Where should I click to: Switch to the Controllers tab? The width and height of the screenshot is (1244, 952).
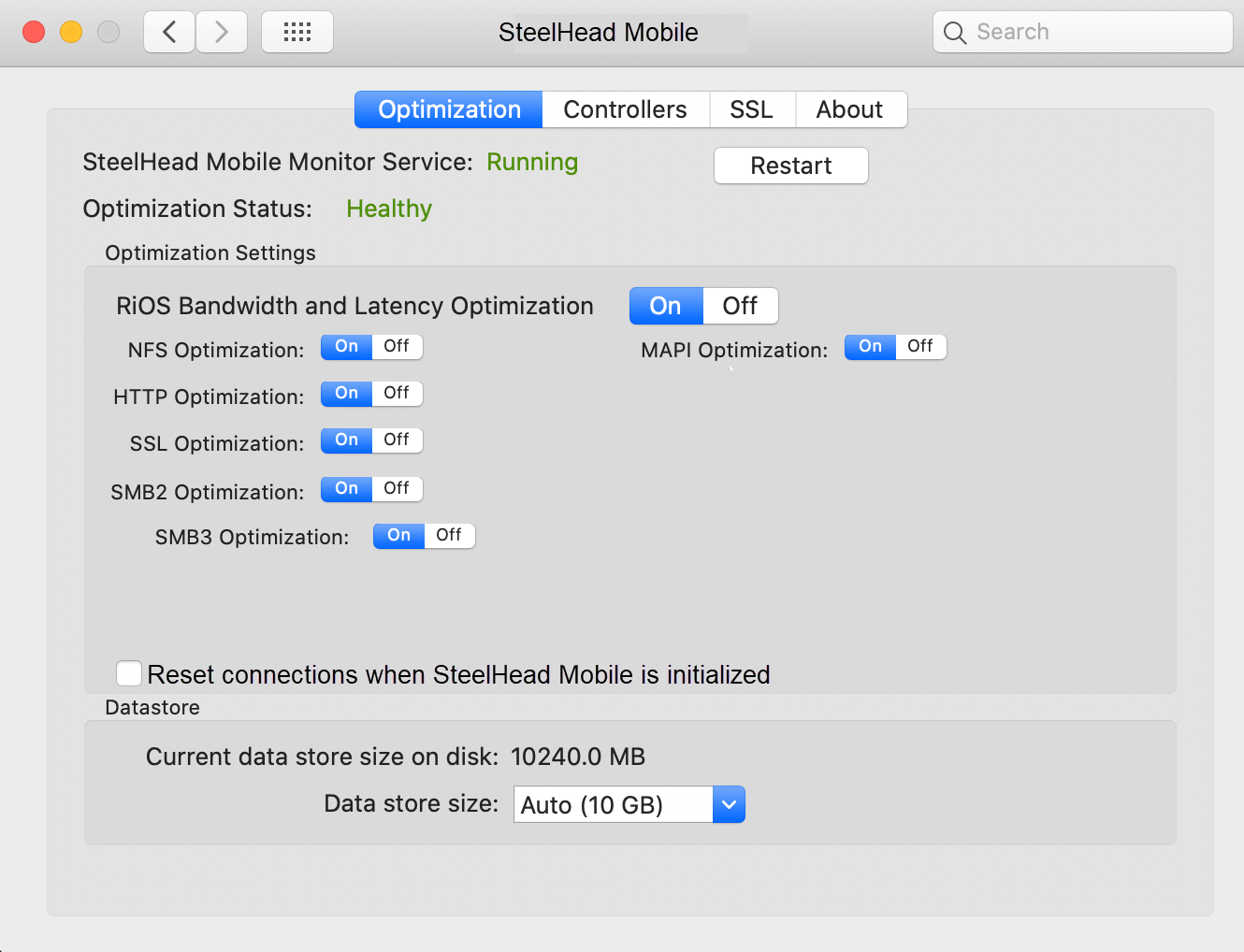625,109
